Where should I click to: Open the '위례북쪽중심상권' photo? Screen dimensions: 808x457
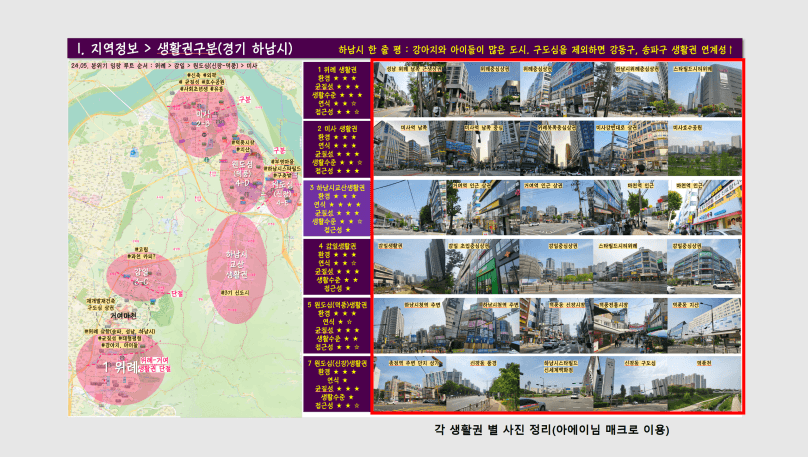click(557, 148)
